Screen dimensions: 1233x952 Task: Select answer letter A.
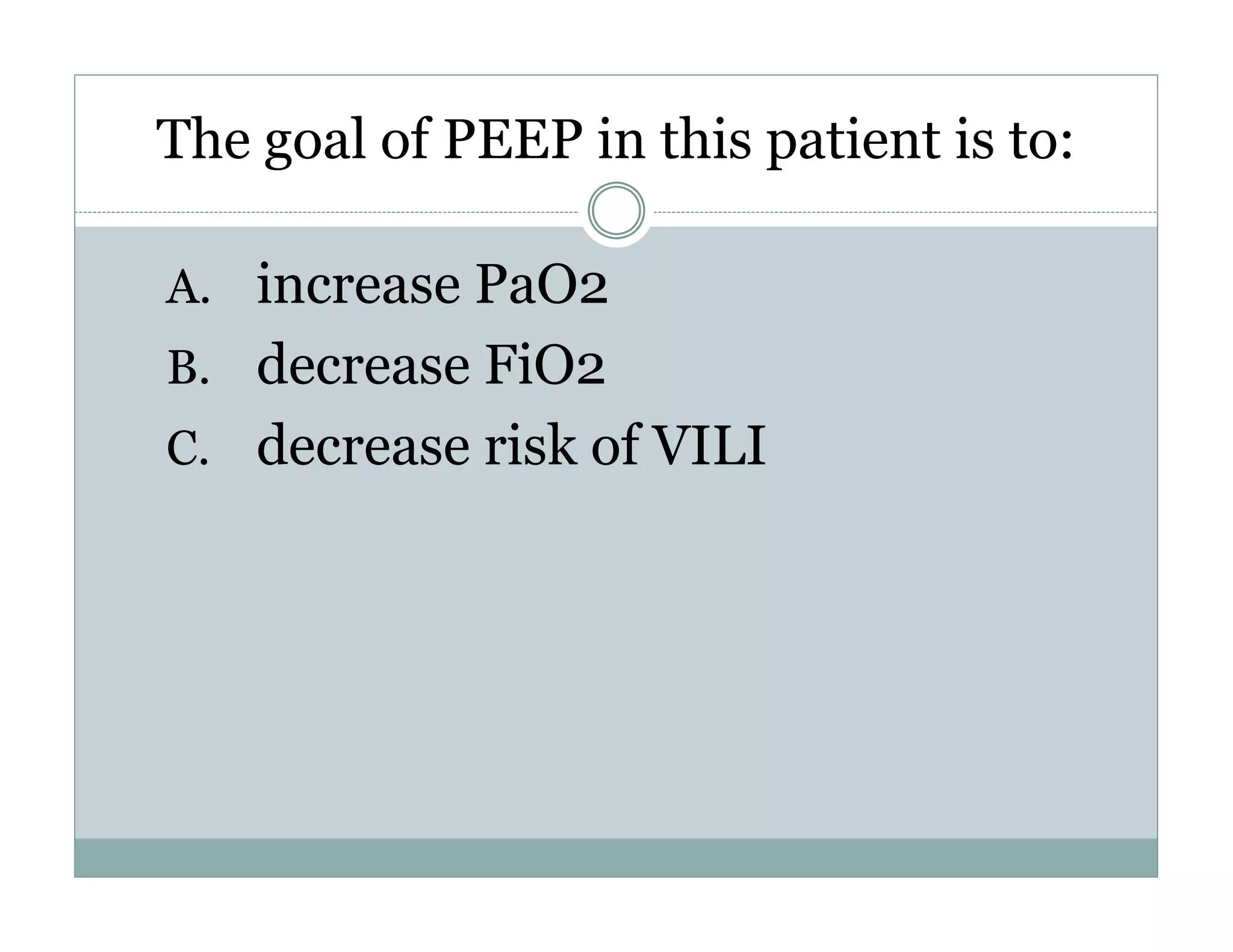188,288
